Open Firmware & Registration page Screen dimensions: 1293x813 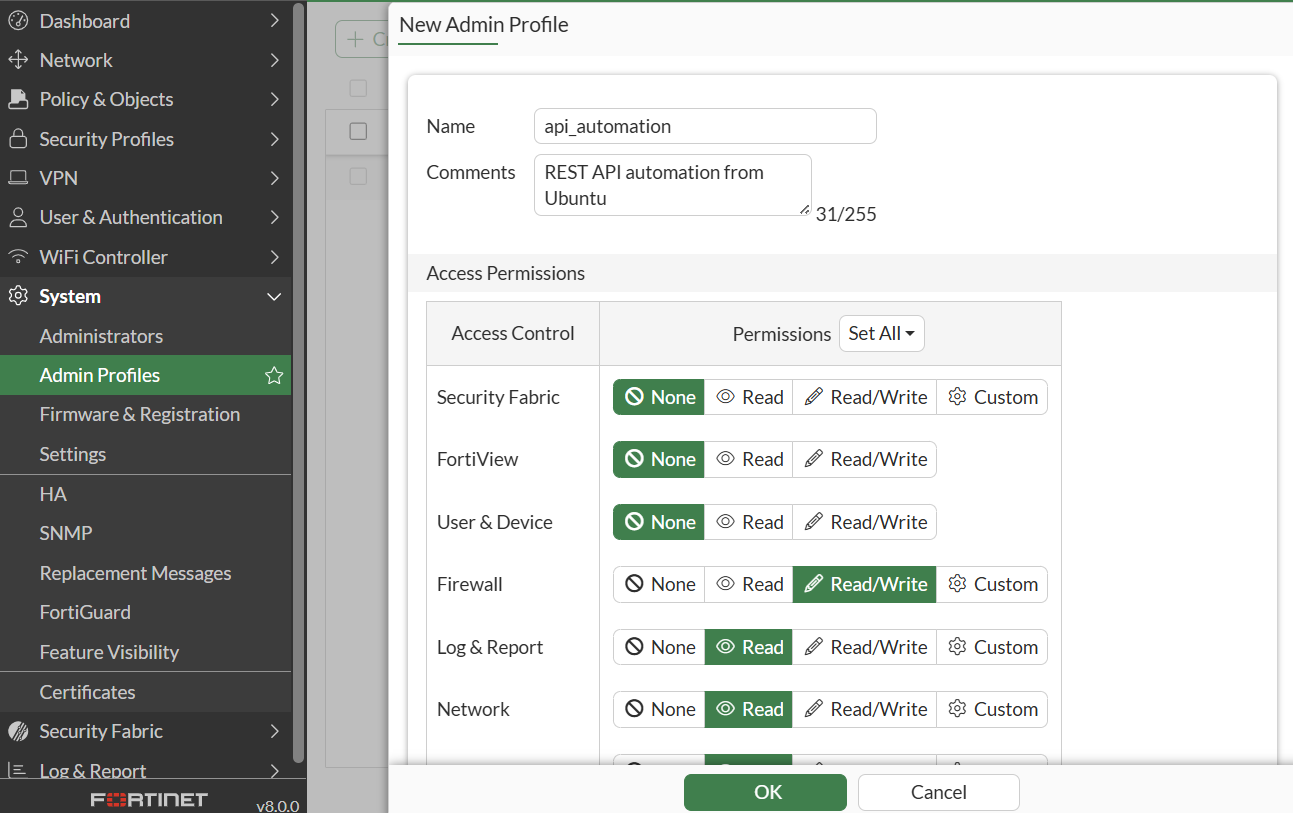pyautogui.click(x=146, y=414)
